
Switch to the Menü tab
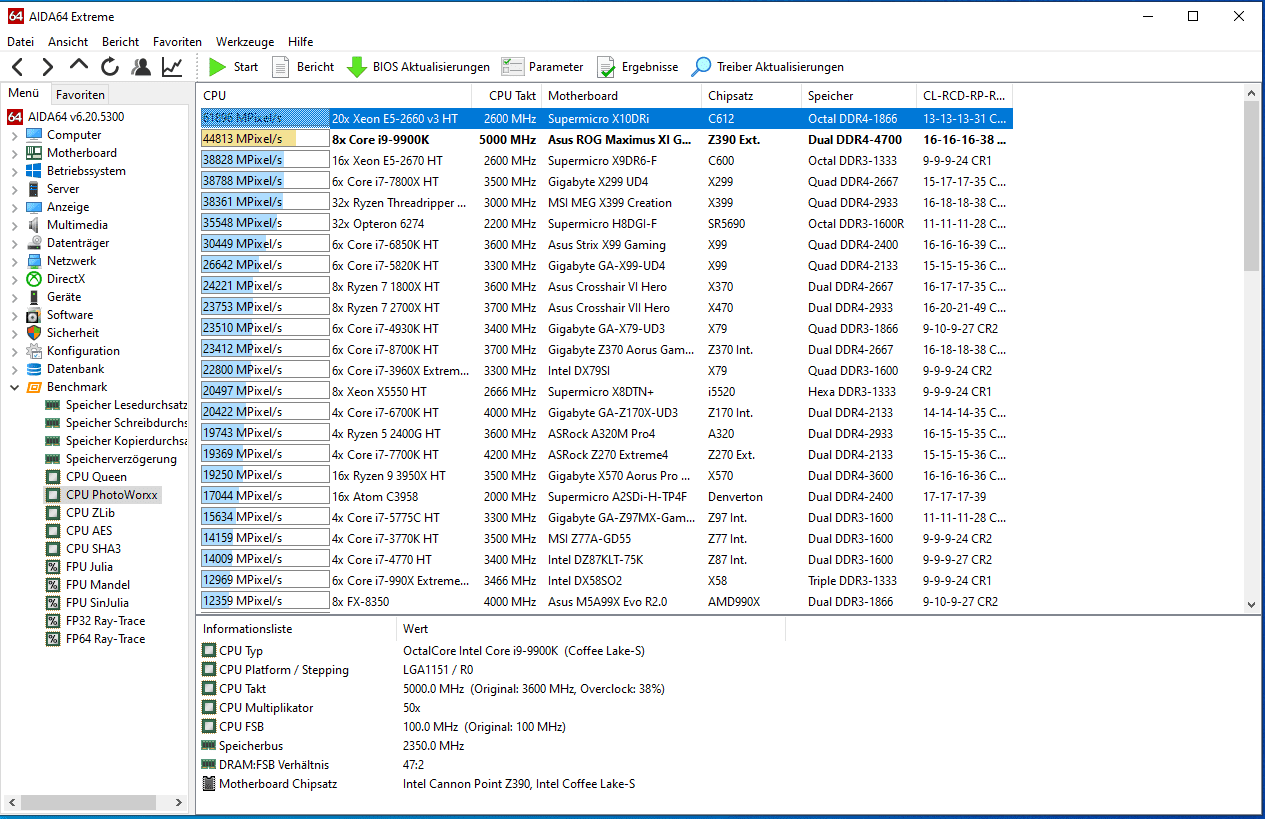24,94
